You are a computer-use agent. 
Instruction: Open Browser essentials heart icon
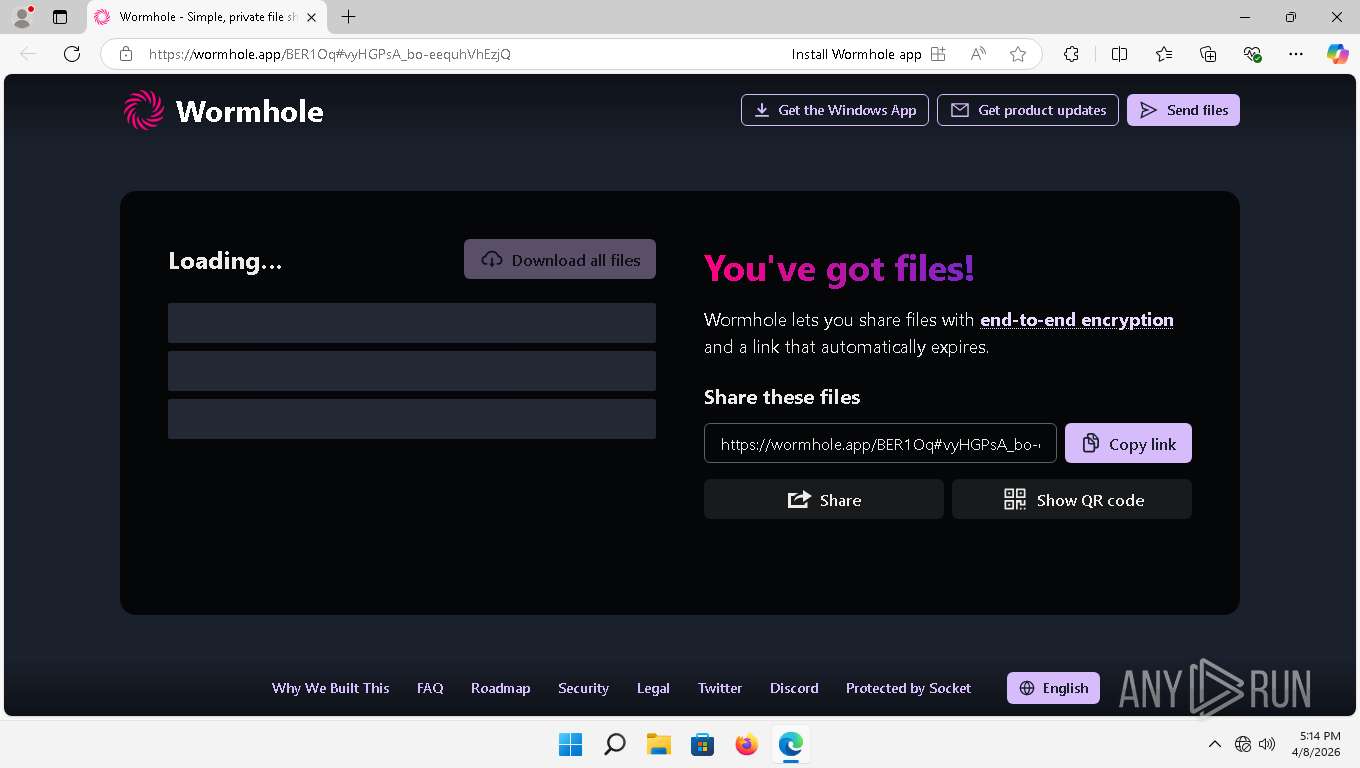(1252, 54)
